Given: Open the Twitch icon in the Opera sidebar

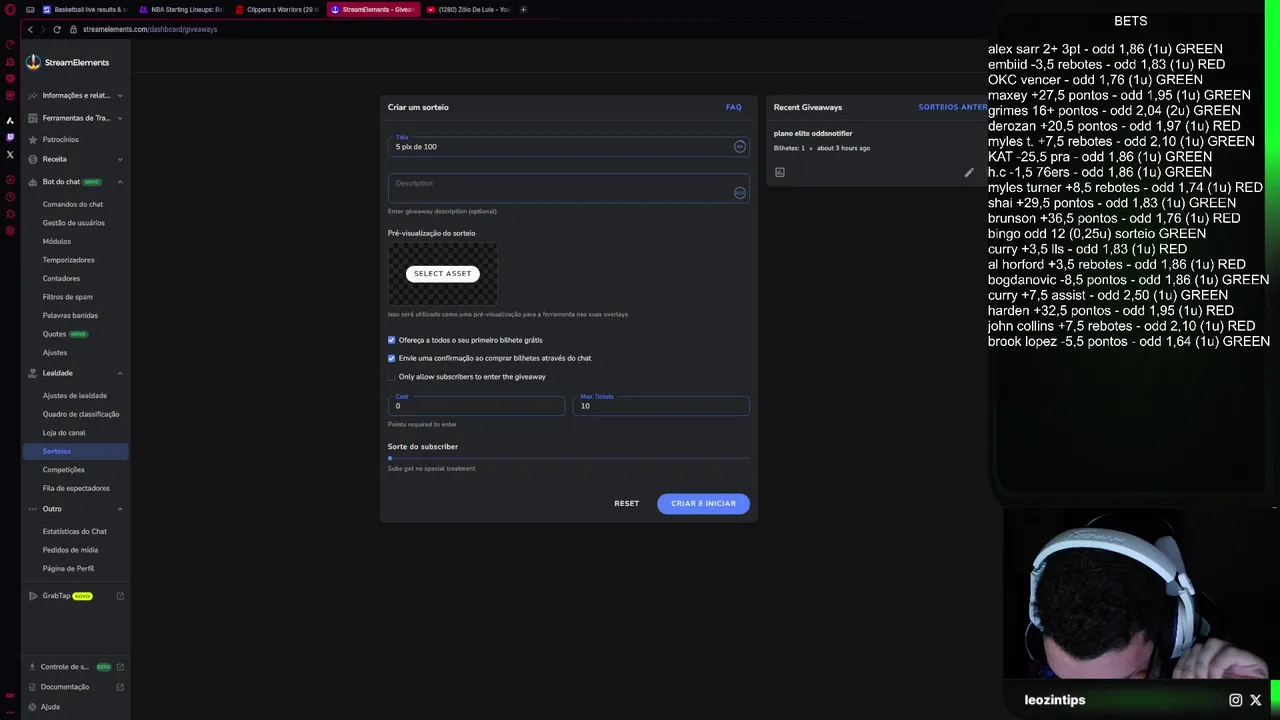Looking at the screenshot, I should click(10, 137).
